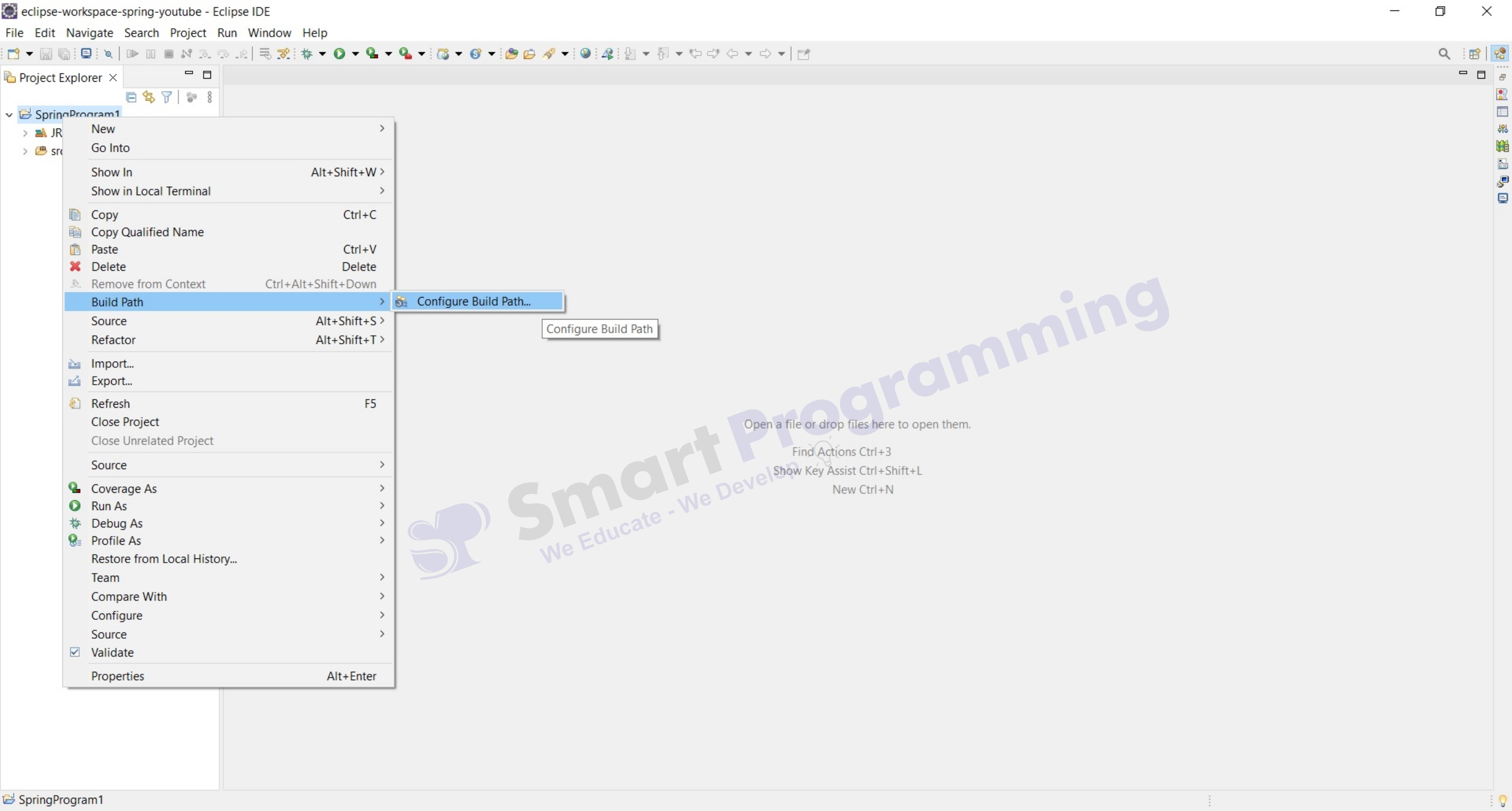Toggle the Validate checkbox in context menu
The width and height of the screenshot is (1512, 811).
point(75,652)
